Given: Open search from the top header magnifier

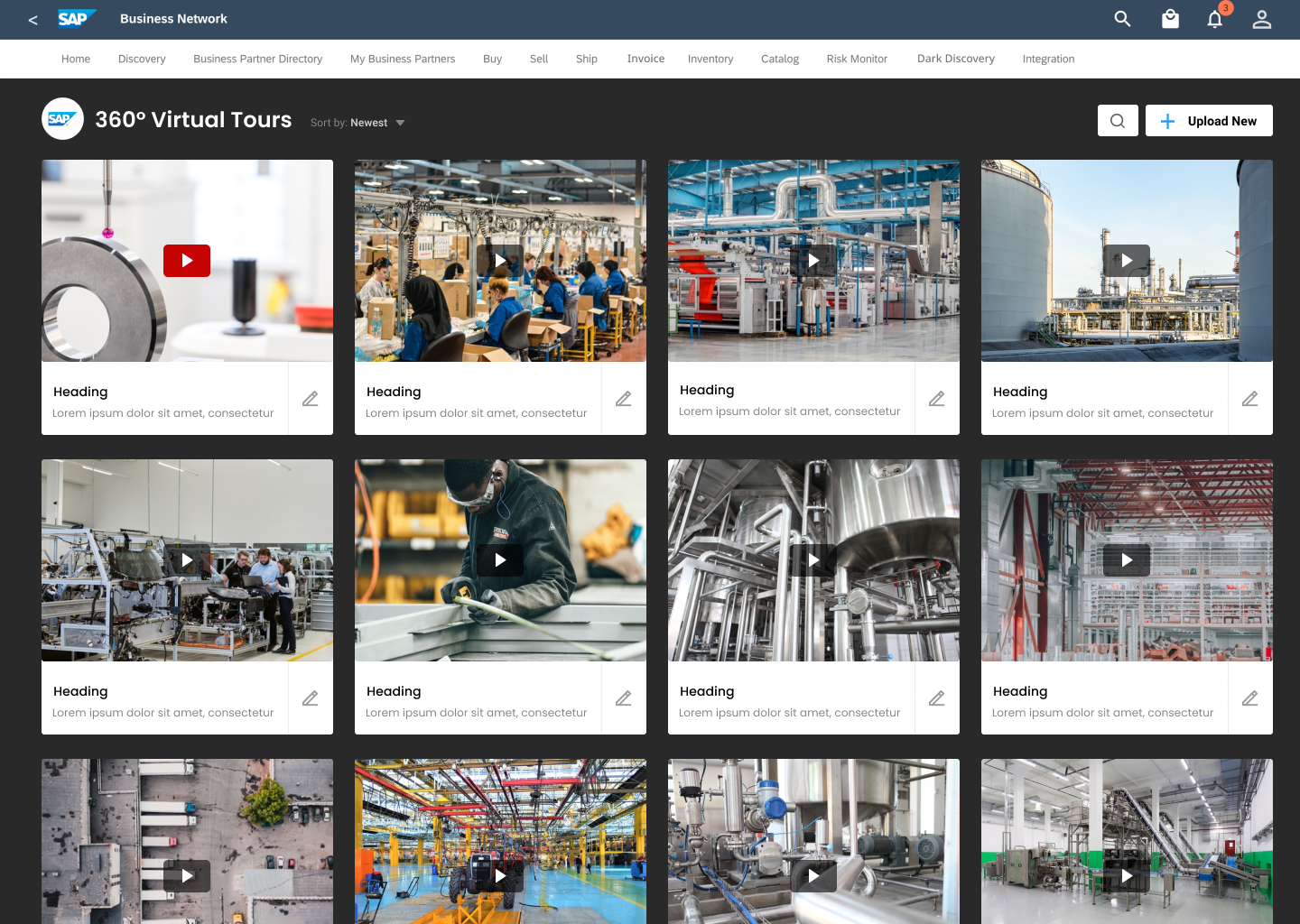Looking at the screenshot, I should point(1122,19).
